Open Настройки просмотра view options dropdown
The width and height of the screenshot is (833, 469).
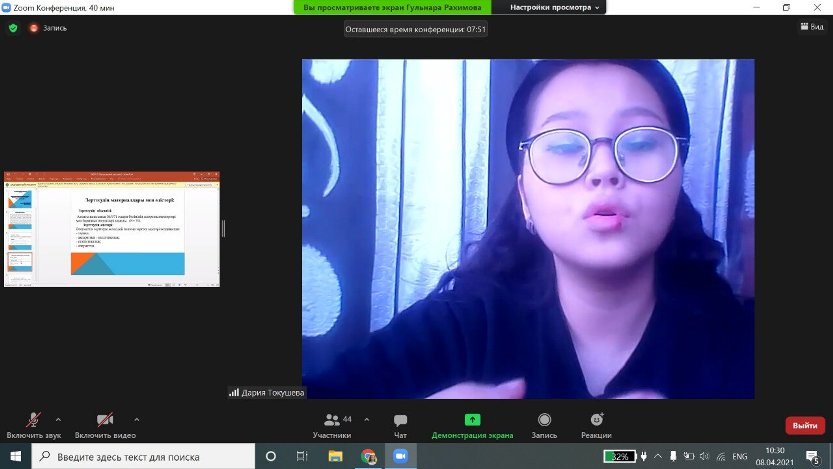555,7
